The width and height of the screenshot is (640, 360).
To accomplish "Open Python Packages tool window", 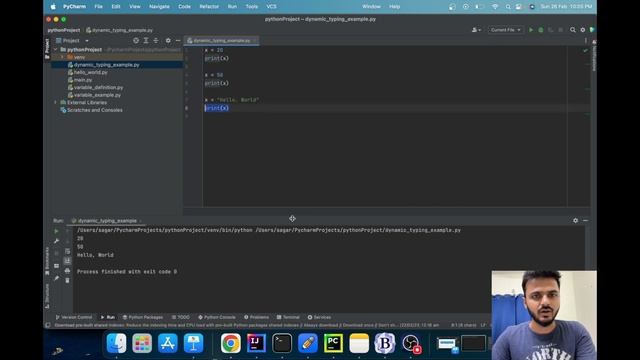I will pyautogui.click(x=143, y=317).
